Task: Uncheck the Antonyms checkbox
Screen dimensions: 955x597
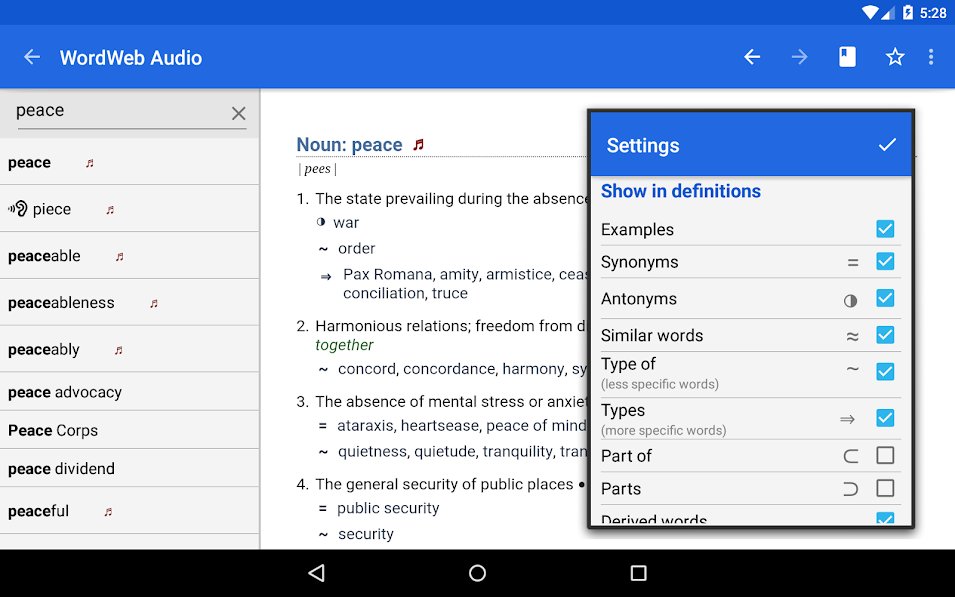Action: pyautogui.click(x=885, y=298)
